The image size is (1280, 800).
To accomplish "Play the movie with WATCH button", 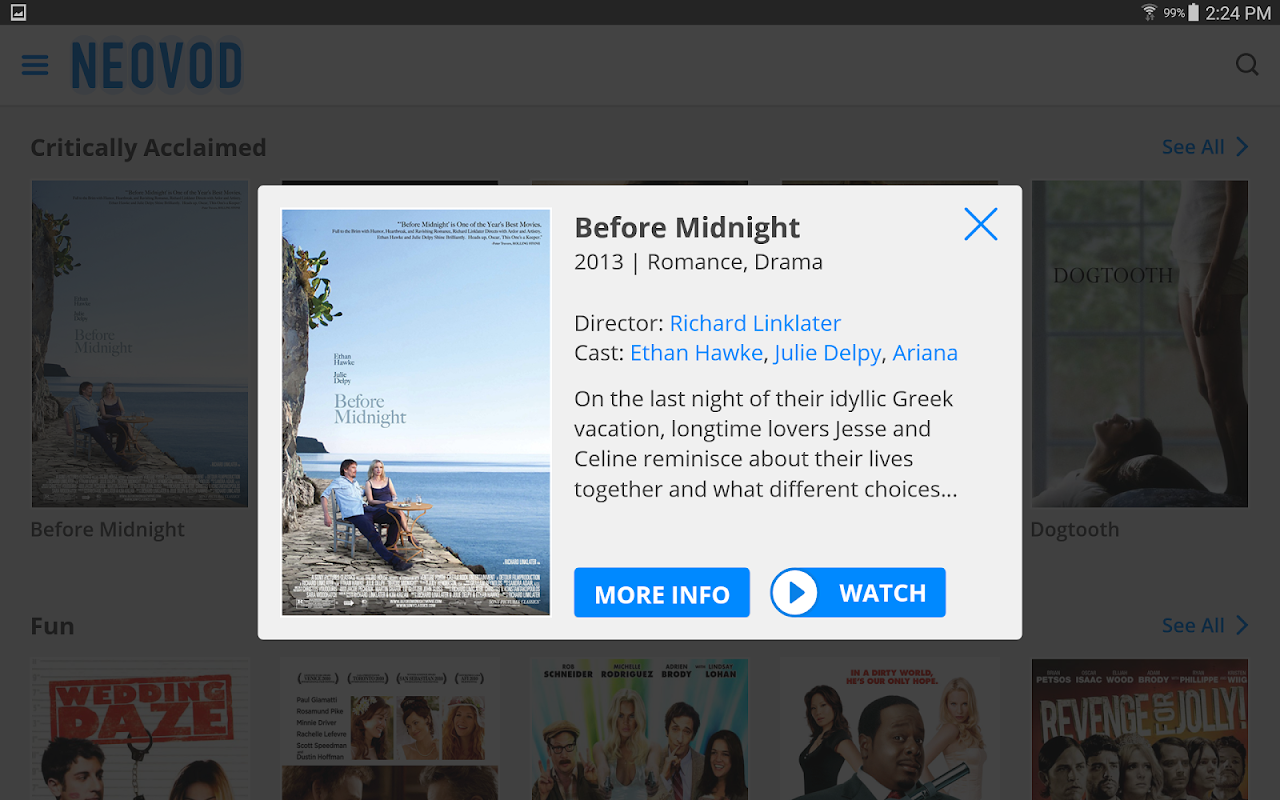I will click(858, 593).
